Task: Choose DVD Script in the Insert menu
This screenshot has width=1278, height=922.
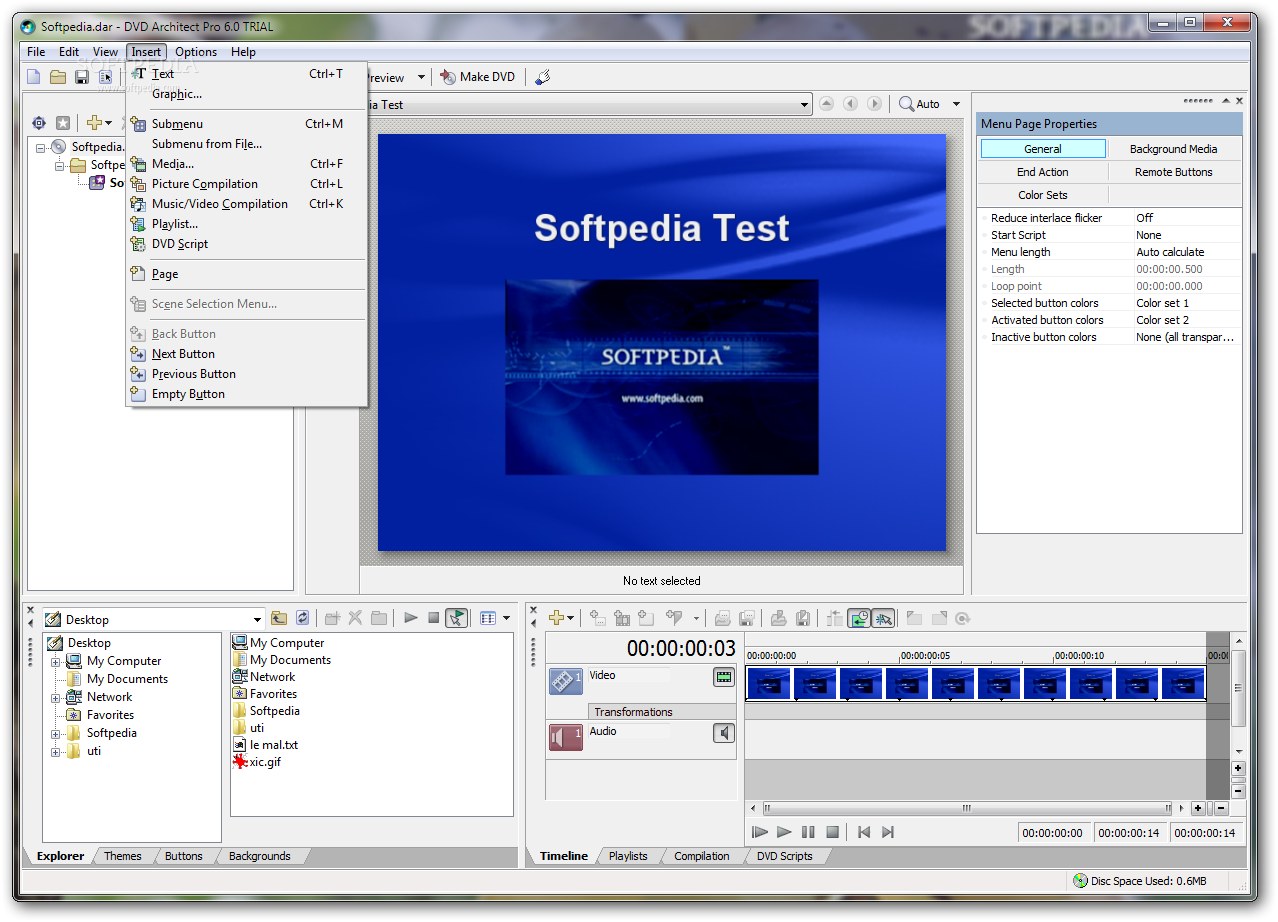Action: click(x=246, y=244)
